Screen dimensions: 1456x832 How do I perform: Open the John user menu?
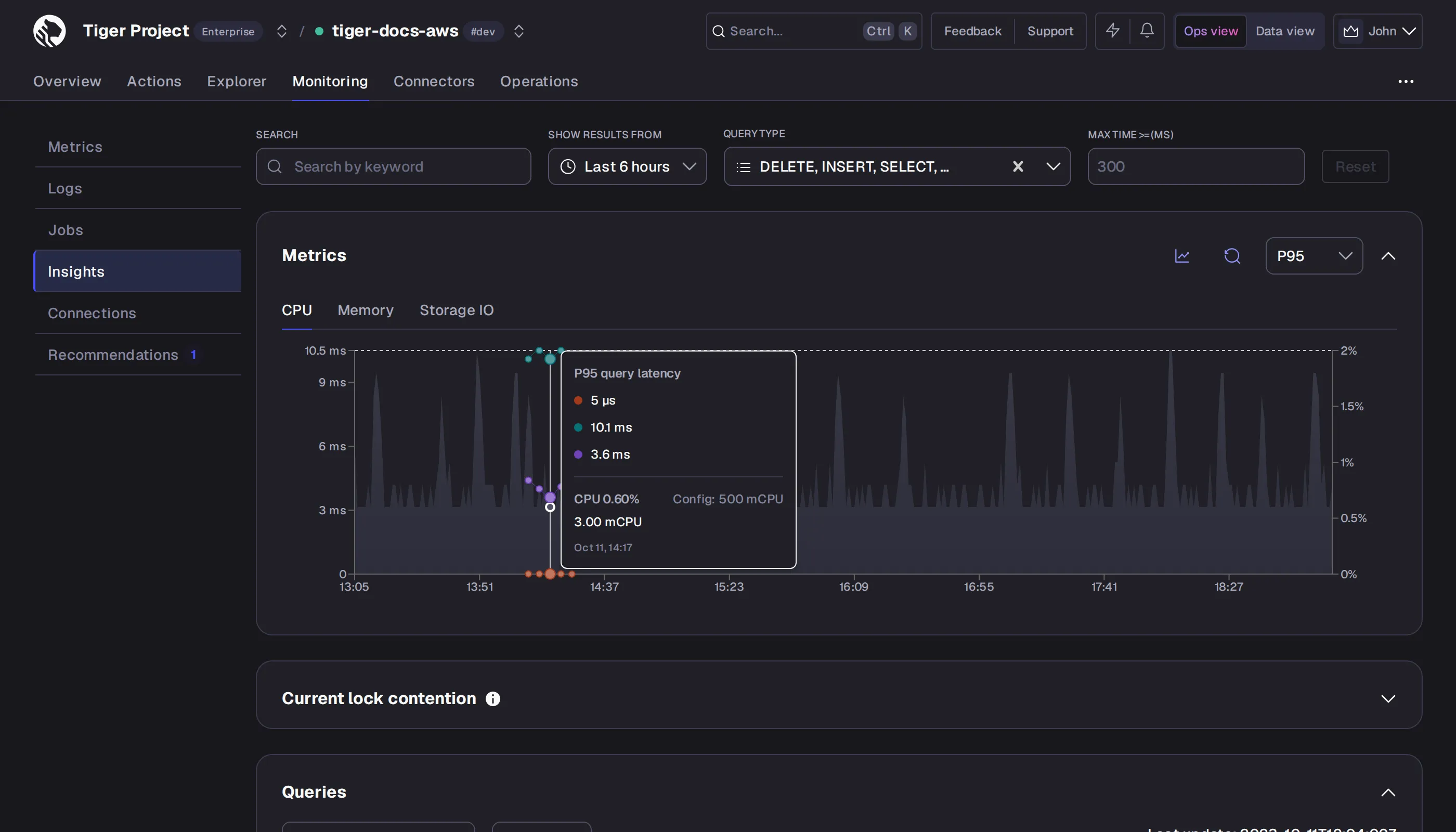[x=1377, y=31]
